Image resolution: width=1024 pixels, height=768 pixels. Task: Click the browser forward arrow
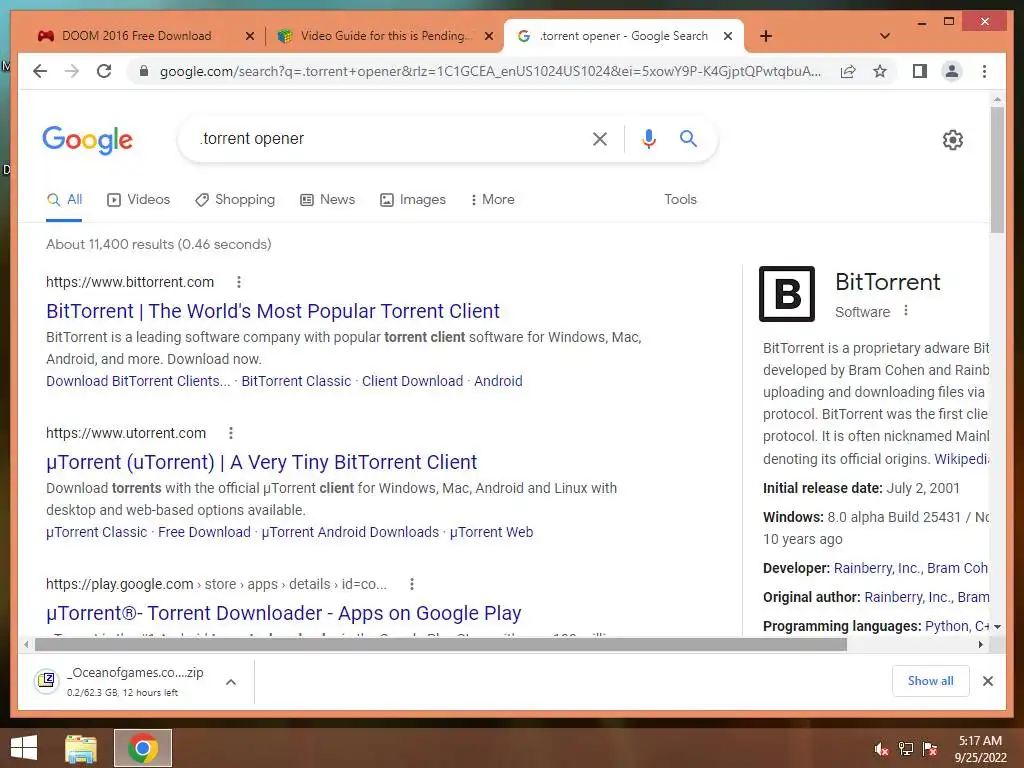click(x=72, y=71)
